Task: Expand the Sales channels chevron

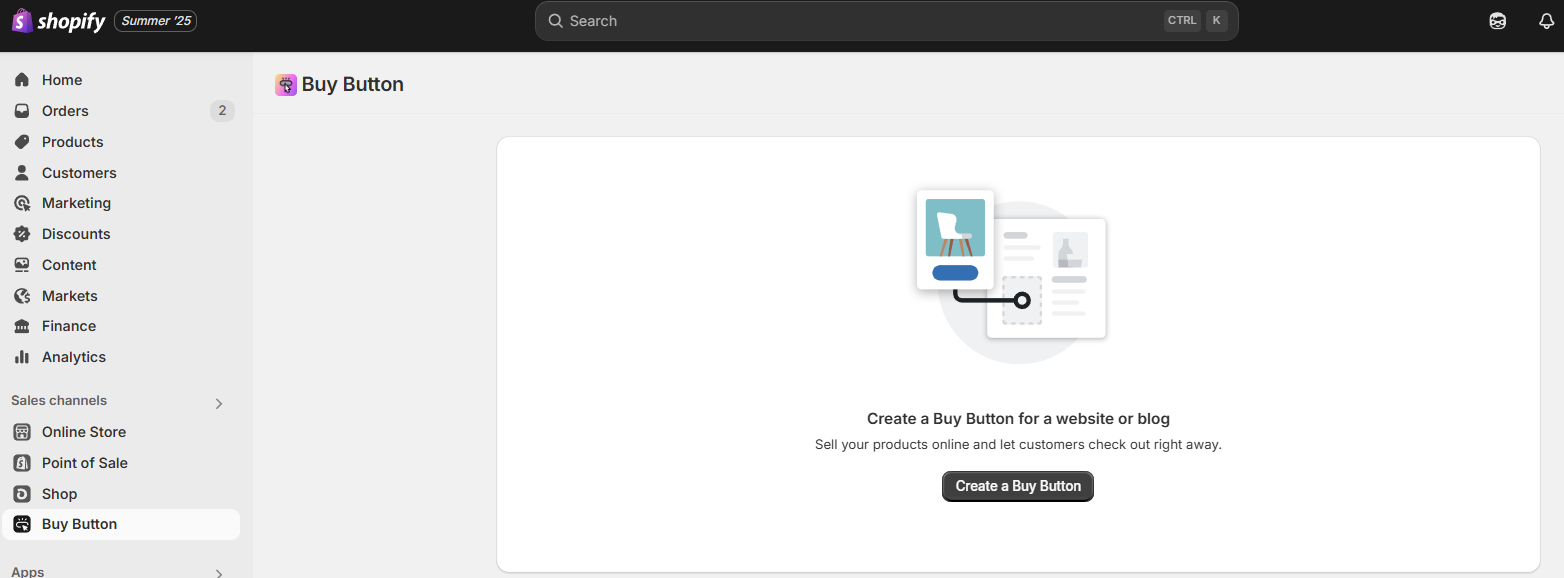Action: coord(219,404)
